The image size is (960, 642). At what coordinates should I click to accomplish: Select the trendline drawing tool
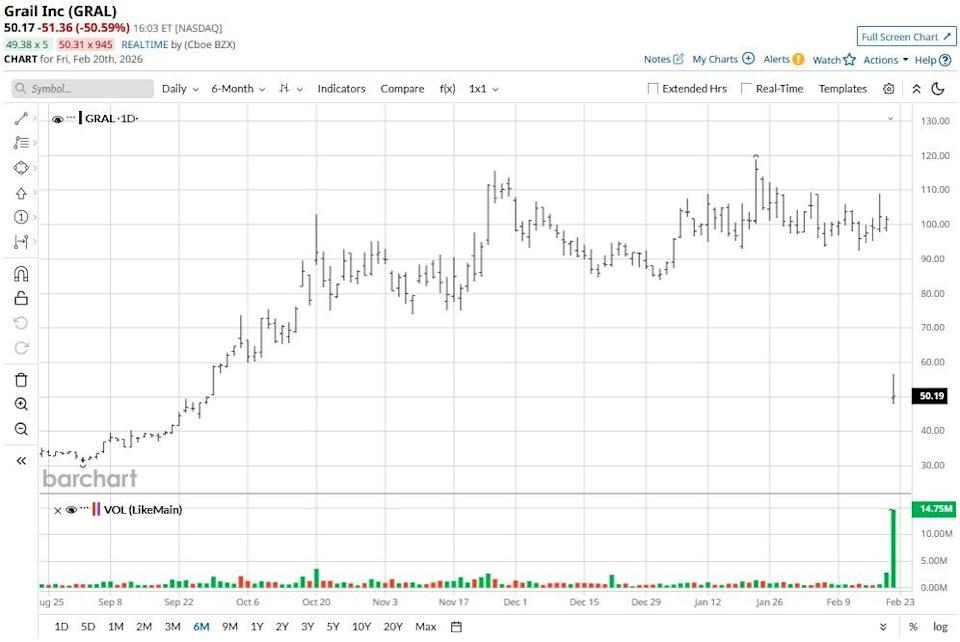click(21, 118)
